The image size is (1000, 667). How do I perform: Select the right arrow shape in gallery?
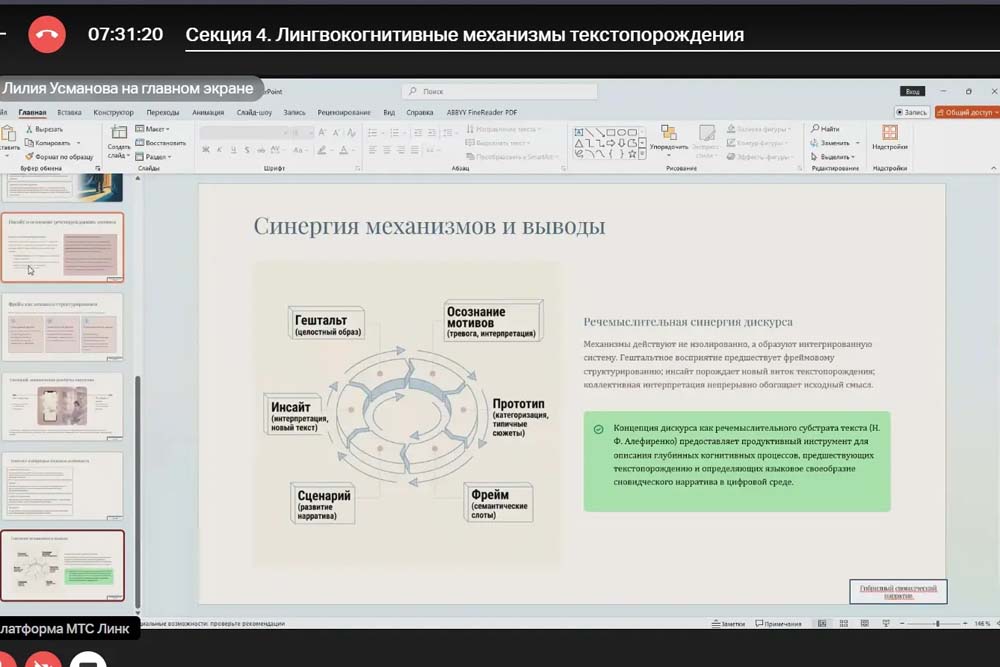pyautogui.click(x=610, y=143)
